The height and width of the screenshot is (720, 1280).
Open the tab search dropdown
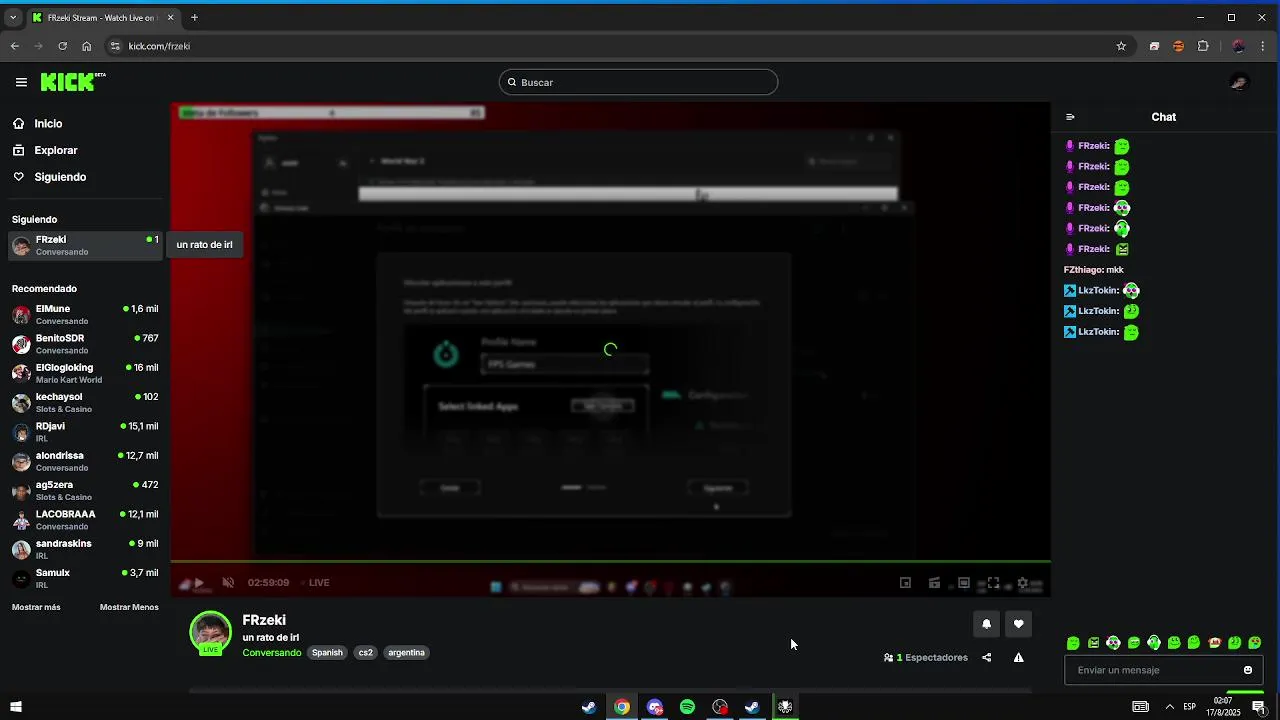13,17
